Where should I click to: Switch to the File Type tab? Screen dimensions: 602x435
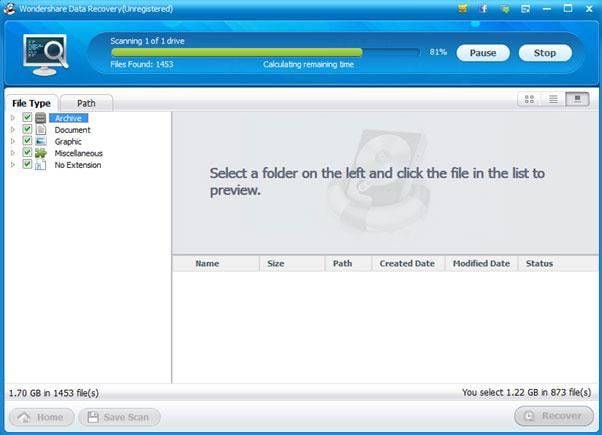pyautogui.click(x=31, y=103)
